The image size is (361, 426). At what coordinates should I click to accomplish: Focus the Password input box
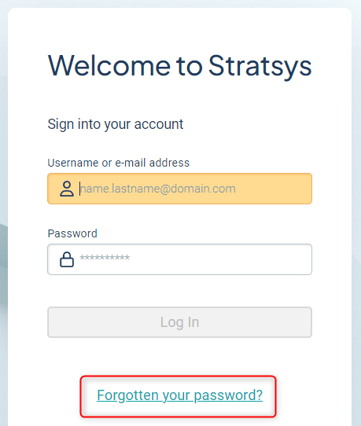click(x=180, y=259)
